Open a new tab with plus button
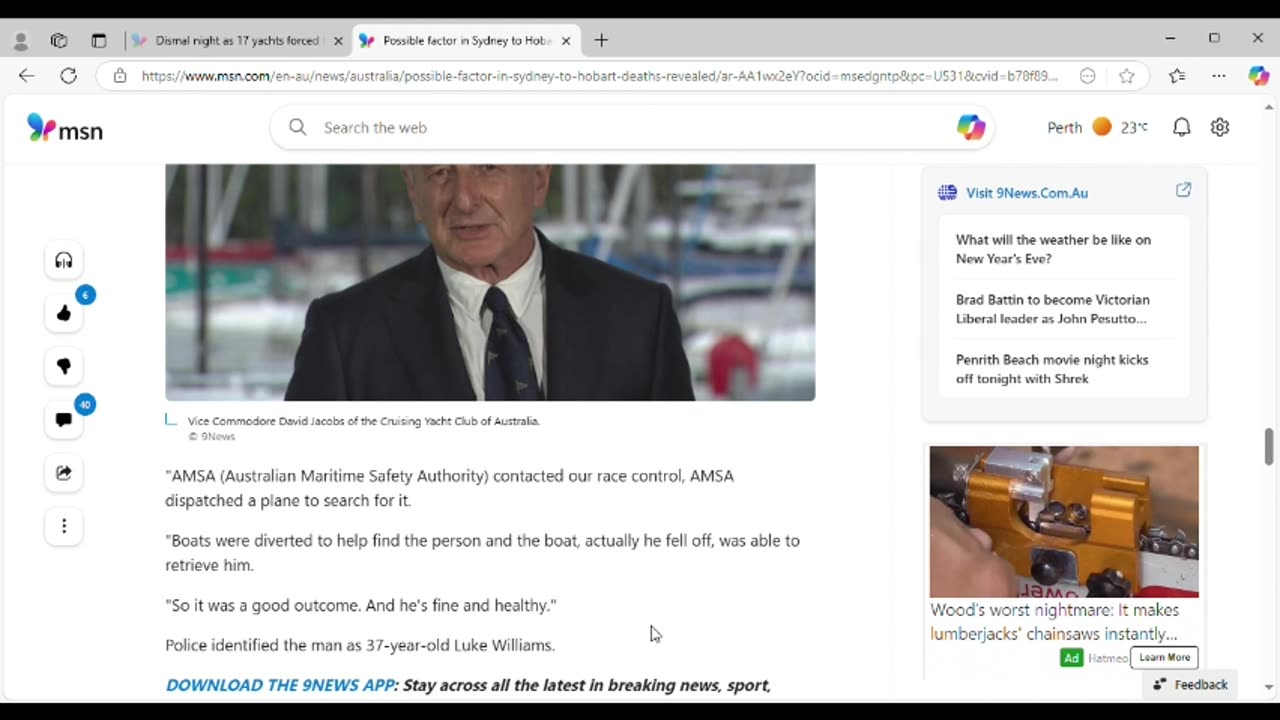 [601, 41]
